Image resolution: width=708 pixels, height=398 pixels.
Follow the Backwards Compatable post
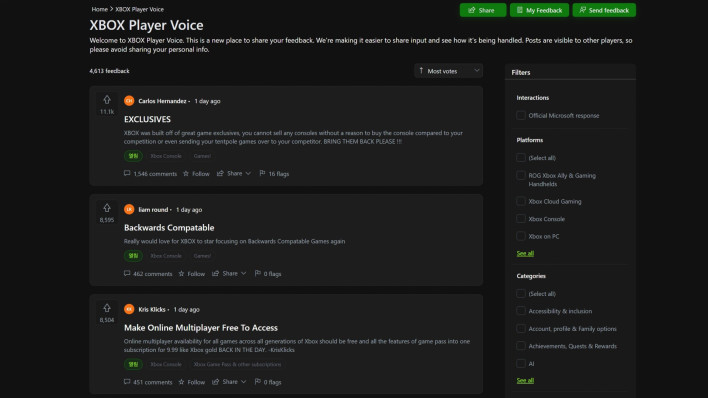tap(191, 273)
